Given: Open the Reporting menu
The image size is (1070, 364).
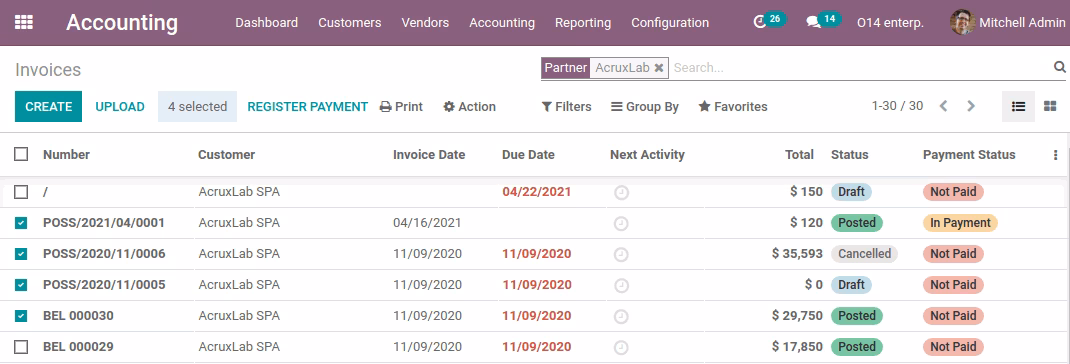Looking at the screenshot, I should coord(583,23).
